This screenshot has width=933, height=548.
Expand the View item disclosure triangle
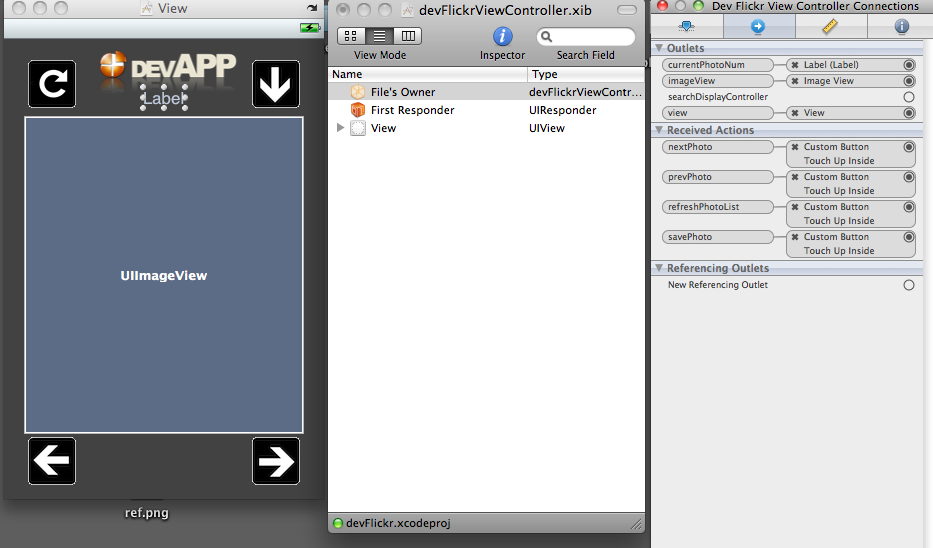[x=341, y=128]
